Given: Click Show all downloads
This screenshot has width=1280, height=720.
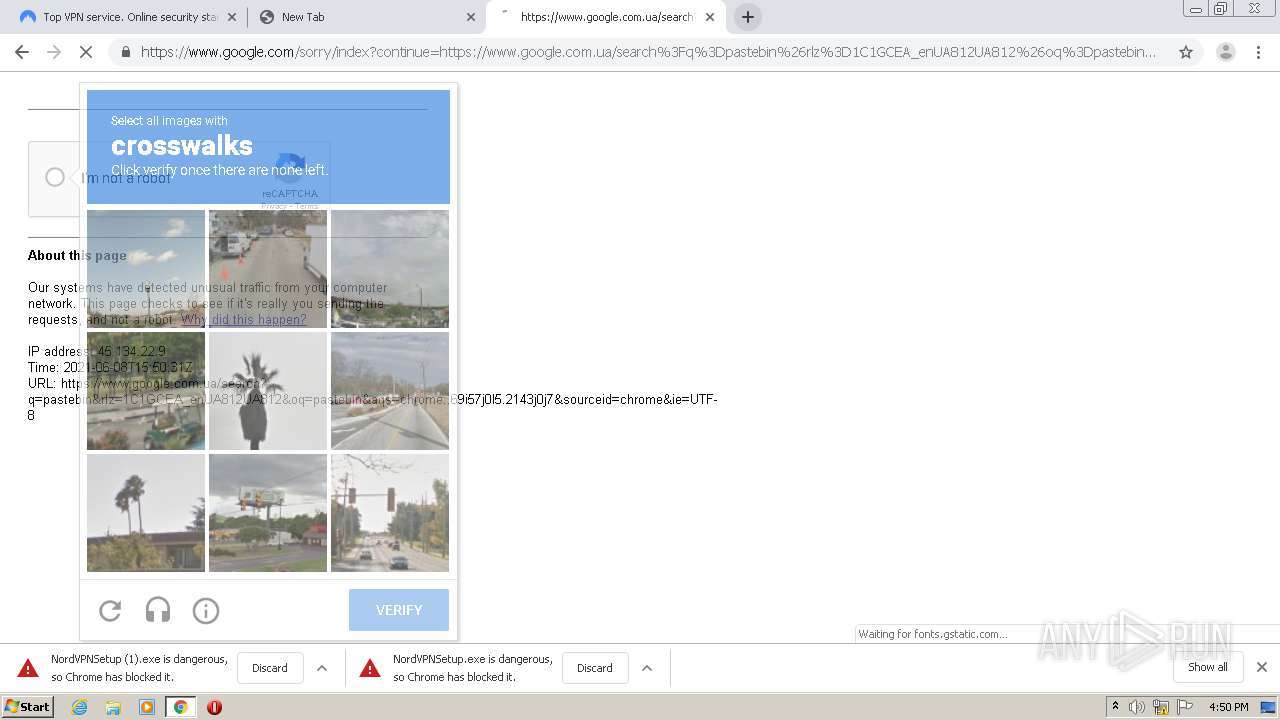Looking at the screenshot, I should coord(1208,667).
